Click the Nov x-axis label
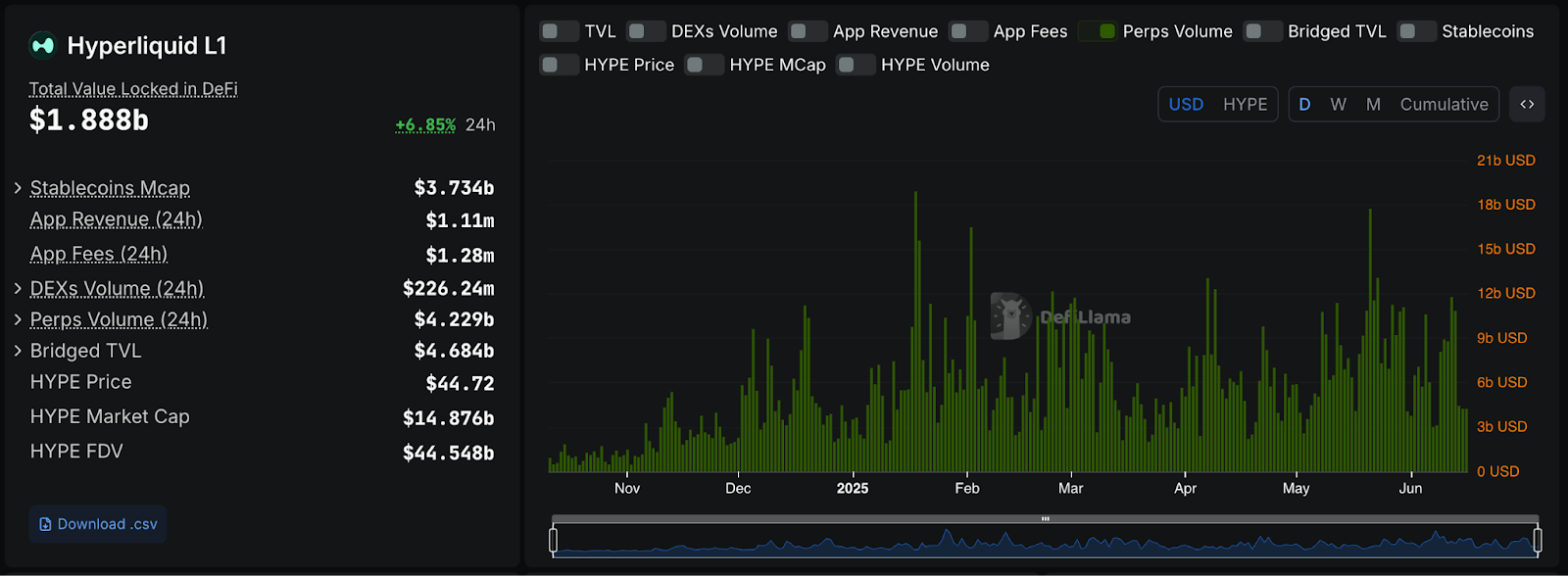Image resolution: width=1568 pixels, height=576 pixels. pos(627,488)
